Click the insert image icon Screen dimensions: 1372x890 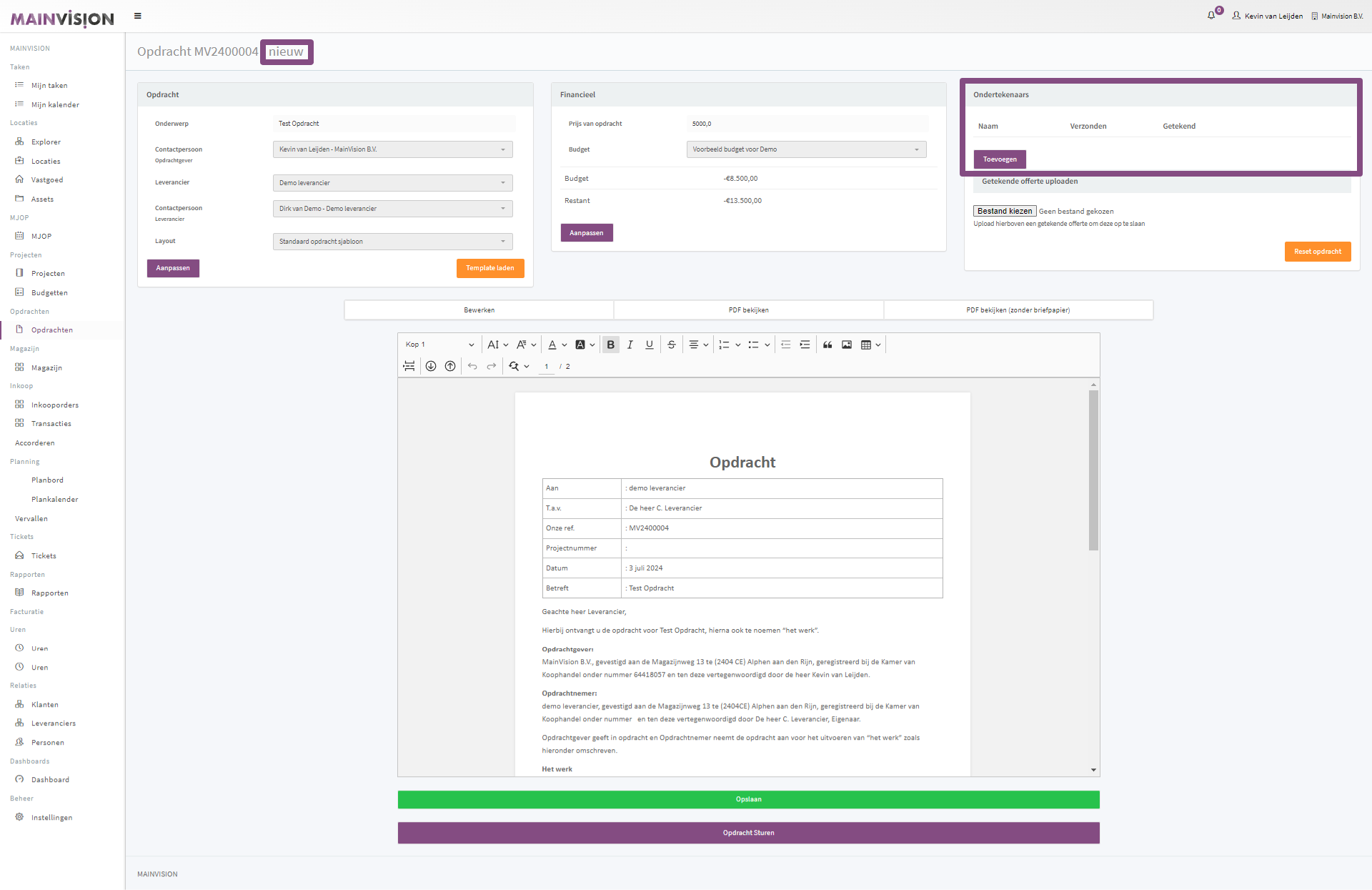[x=847, y=345]
